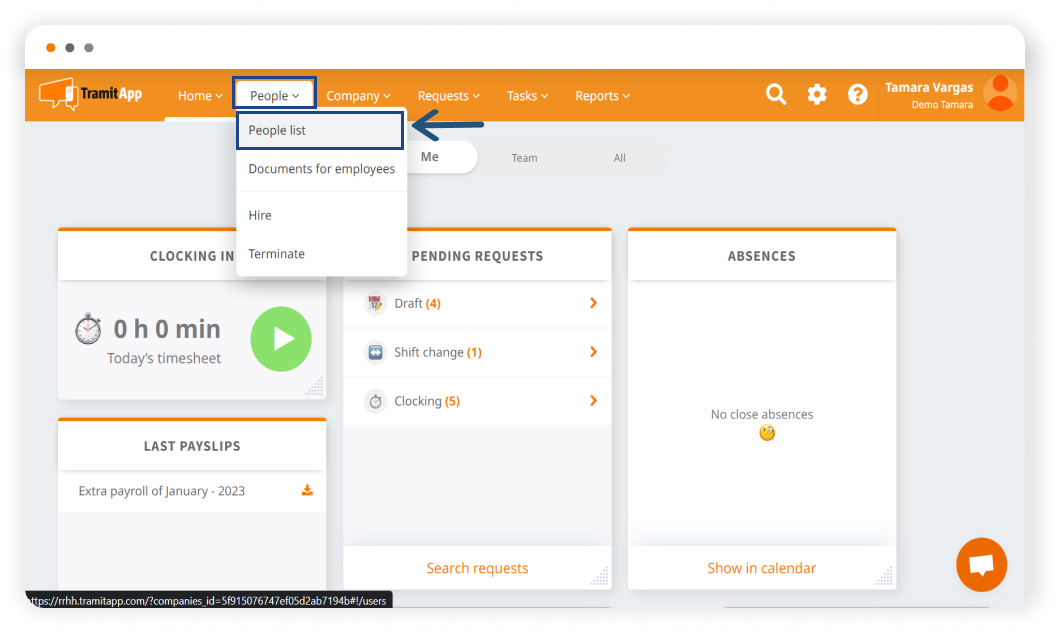Click Tamara Vargas profile avatar
The image size is (1061, 633).
tap(1000, 94)
